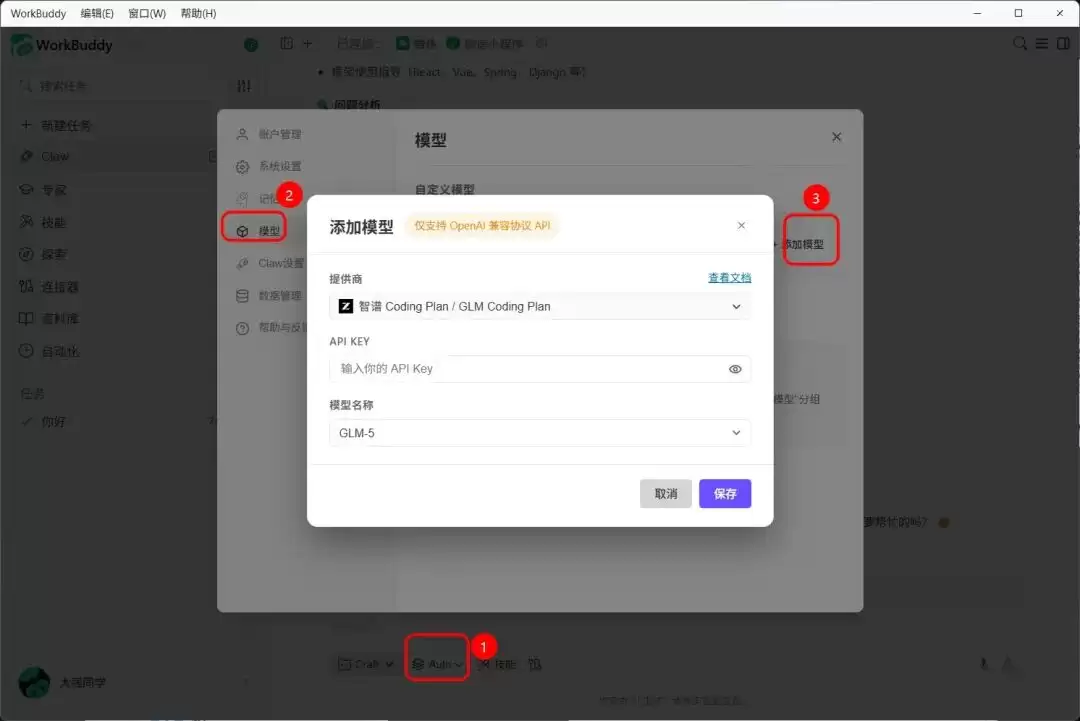
Task: Click the 新建任务 plus item in the main sidebar
Action: point(56,125)
